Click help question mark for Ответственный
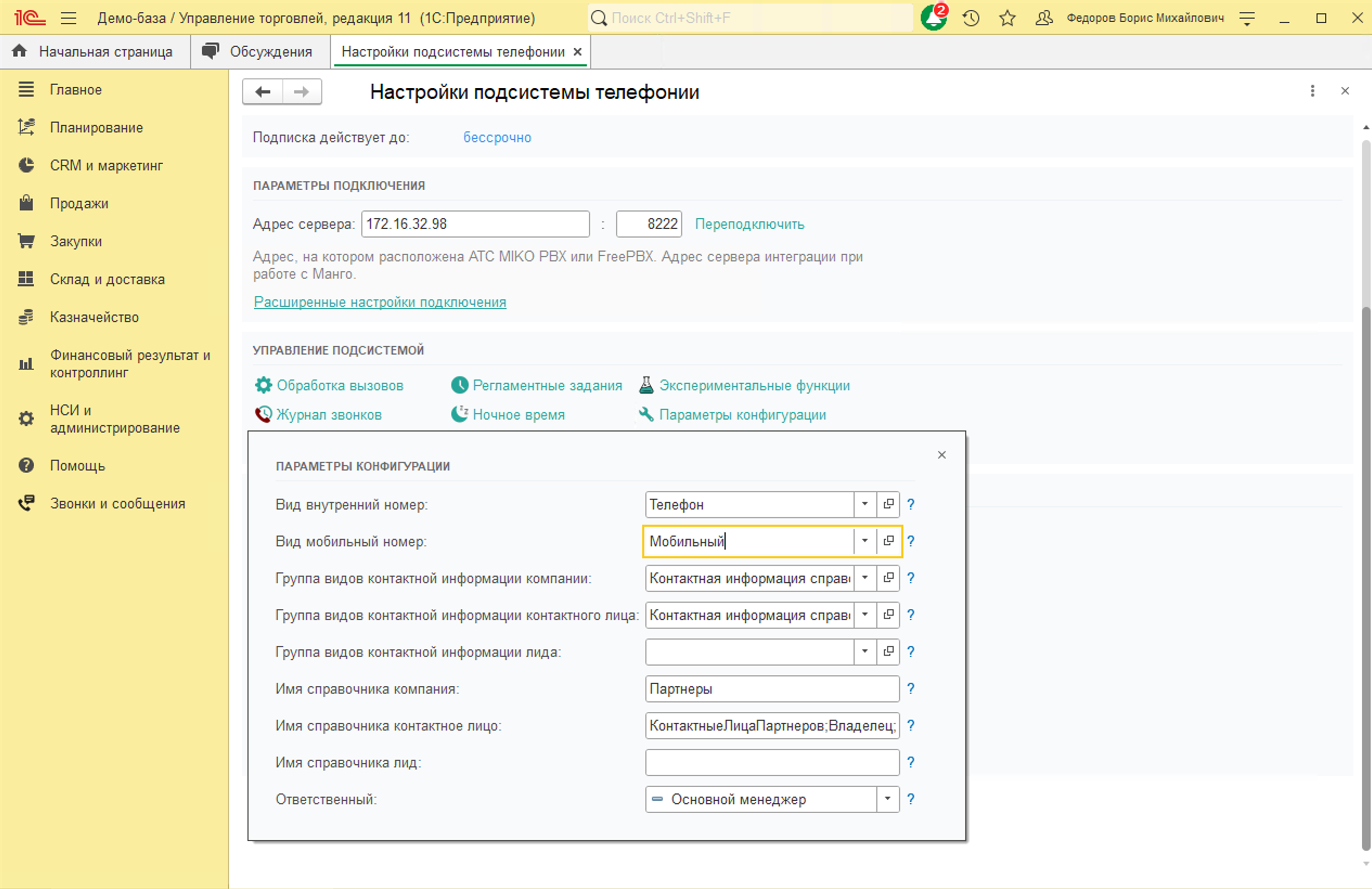The image size is (1372, 889). [911, 799]
